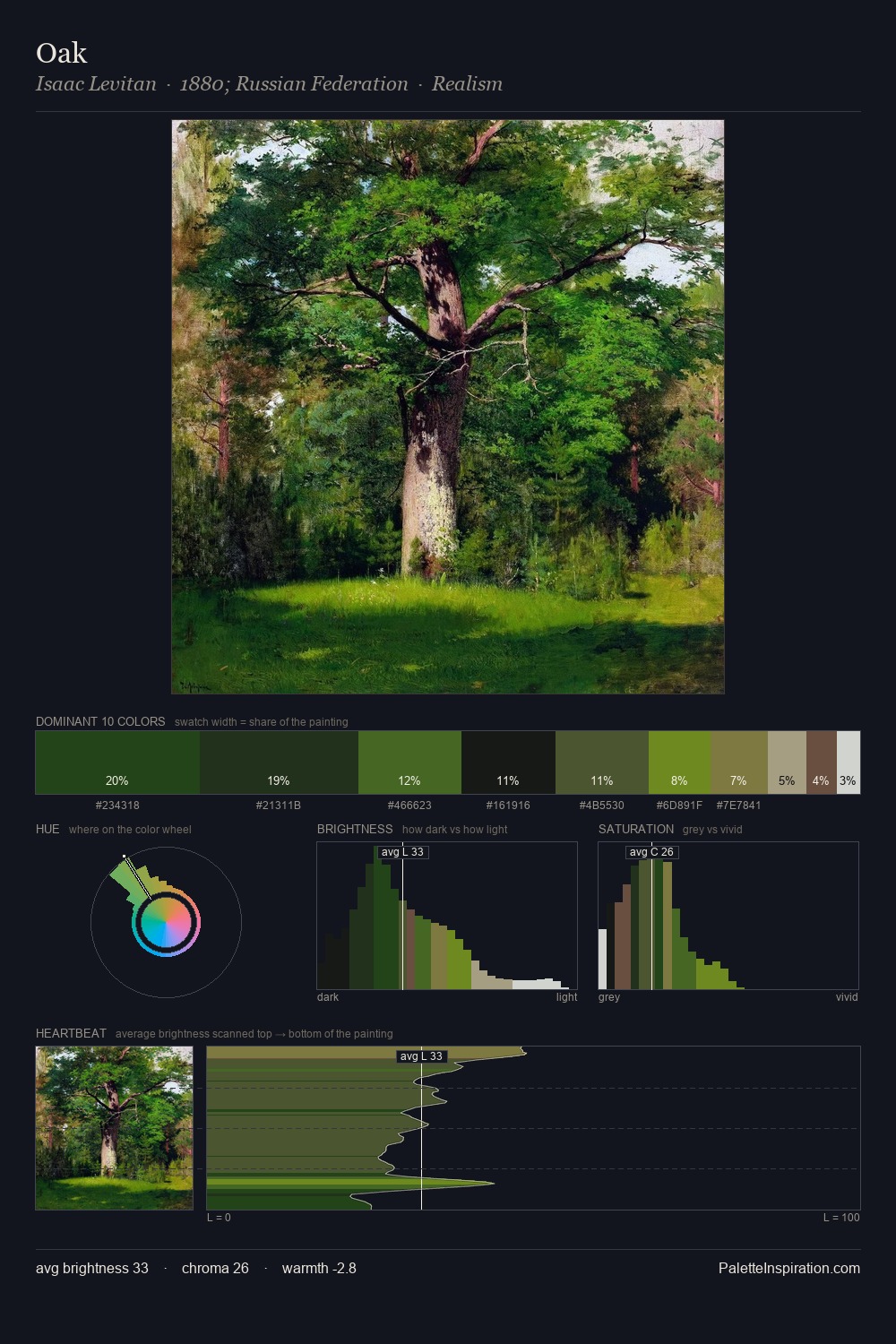Select the 5% beige swatch
Viewport: 896px width, 1344px height.
[x=787, y=762]
